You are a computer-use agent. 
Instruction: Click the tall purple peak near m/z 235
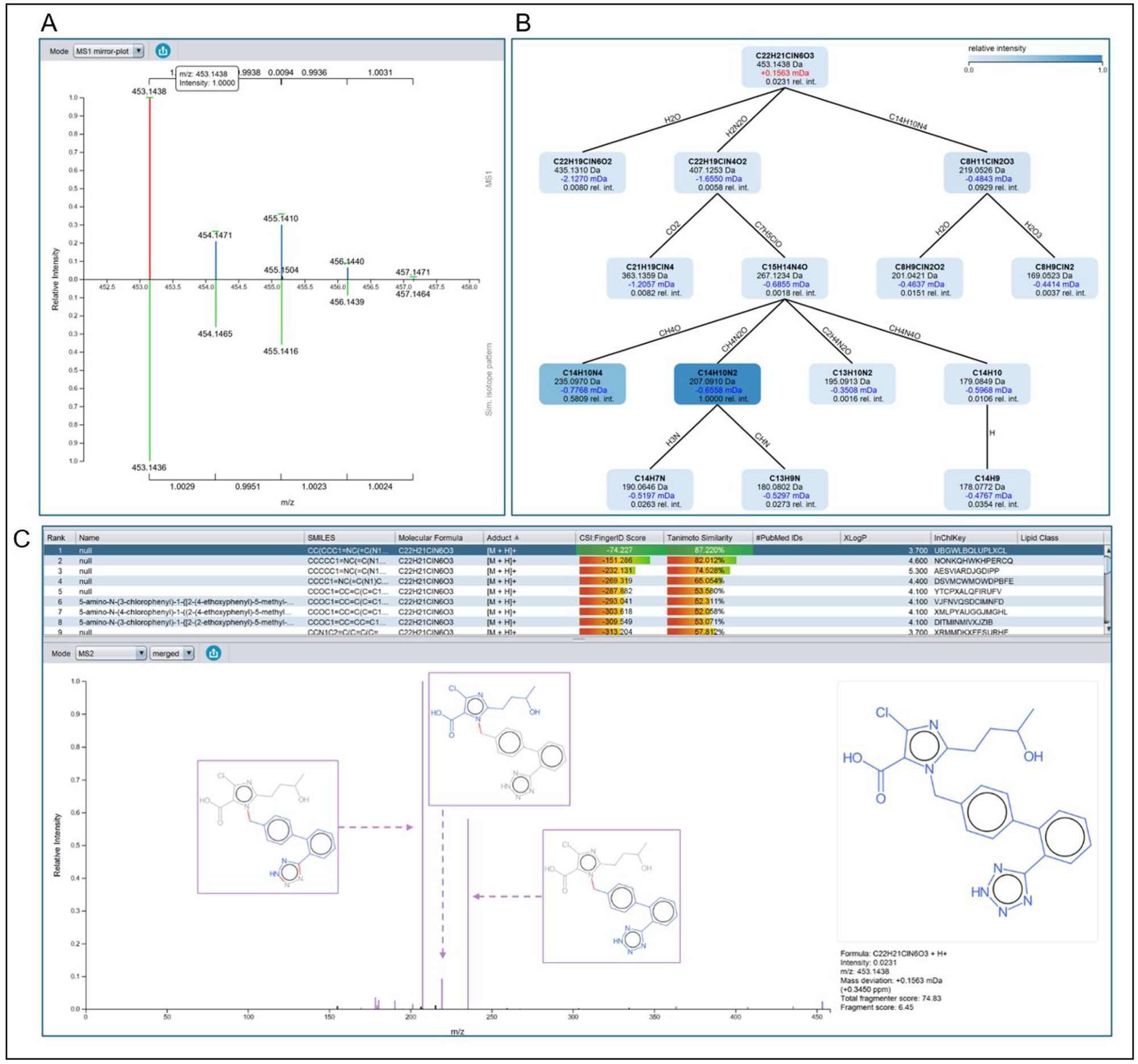(x=468, y=914)
